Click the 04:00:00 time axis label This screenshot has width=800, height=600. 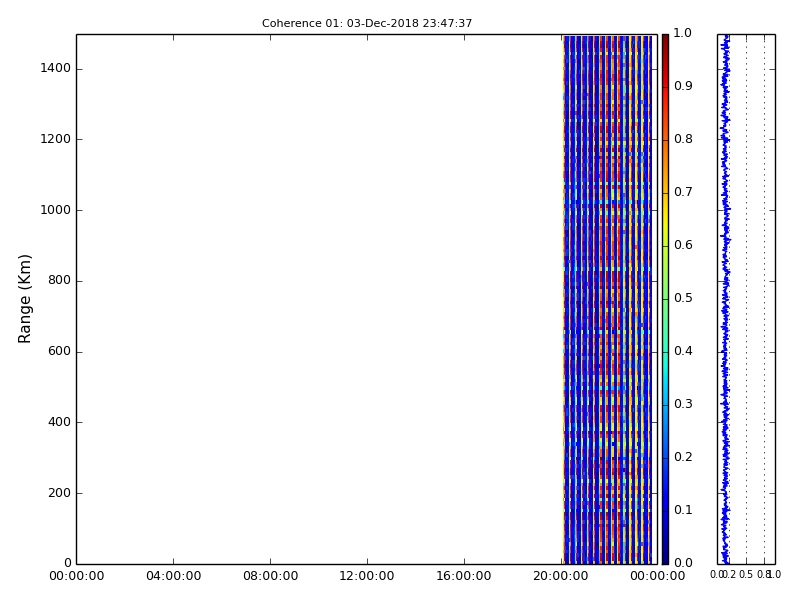click(173, 576)
